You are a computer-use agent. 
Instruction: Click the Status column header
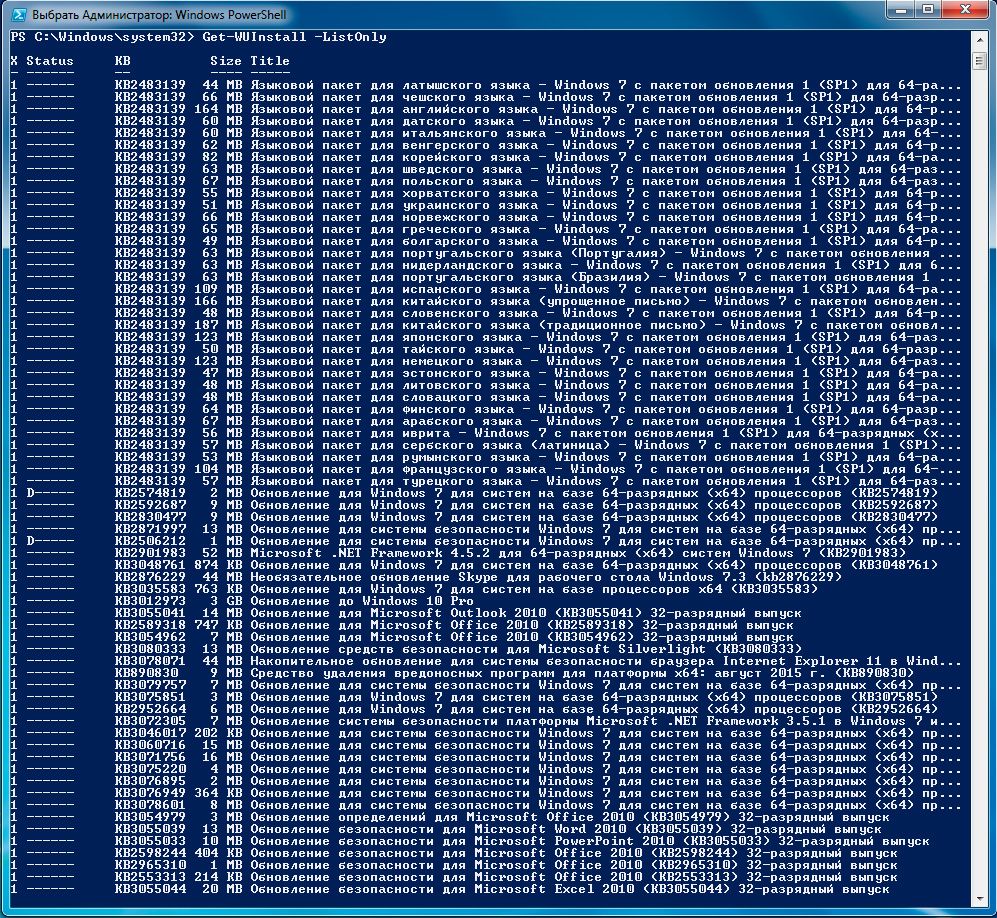coord(50,61)
